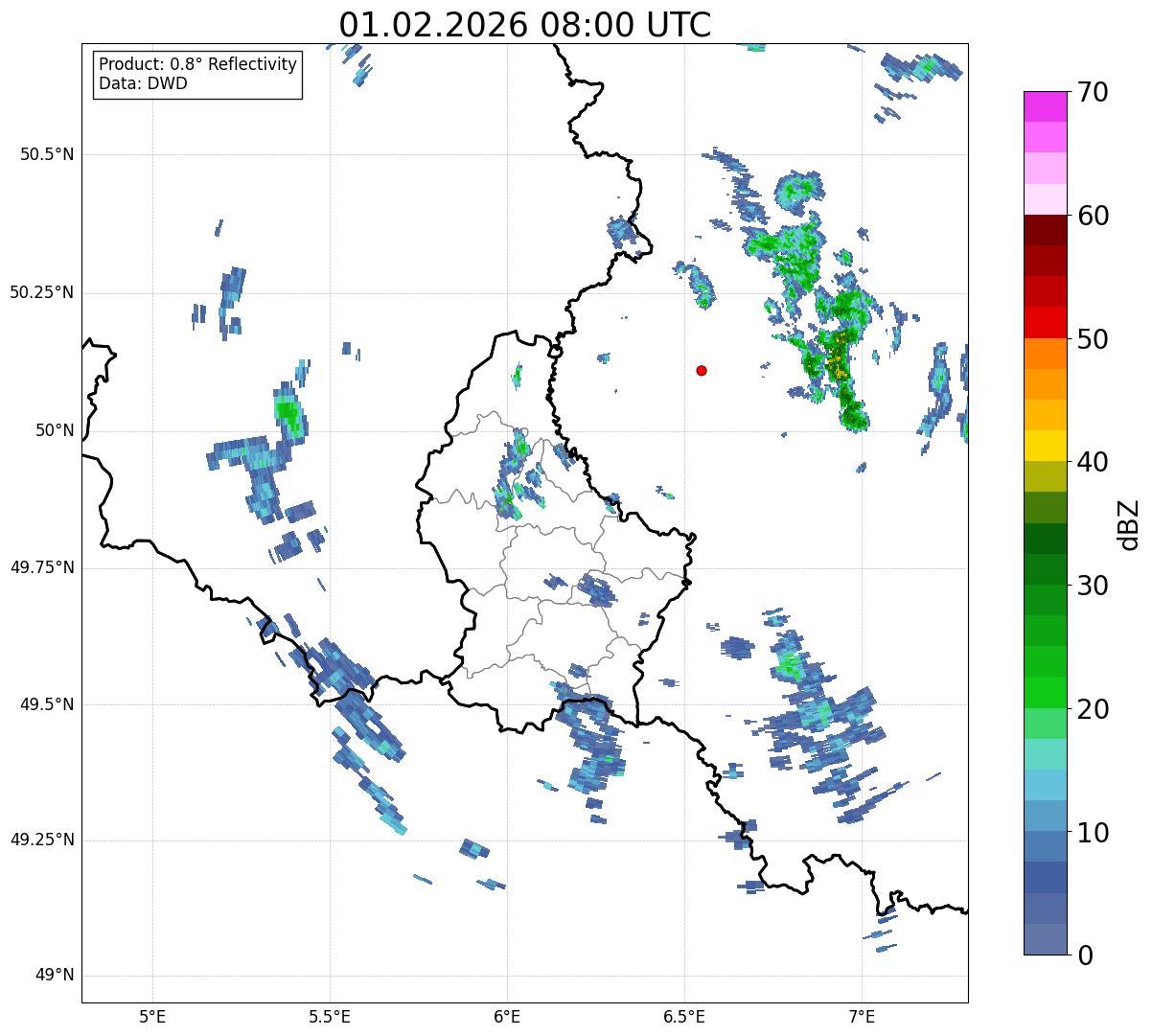Click the "Product: 0.8° Reflectivity" label
The height and width of the screenshot is (1036, 1152).
pyautogui.click(x=198, y=64)
